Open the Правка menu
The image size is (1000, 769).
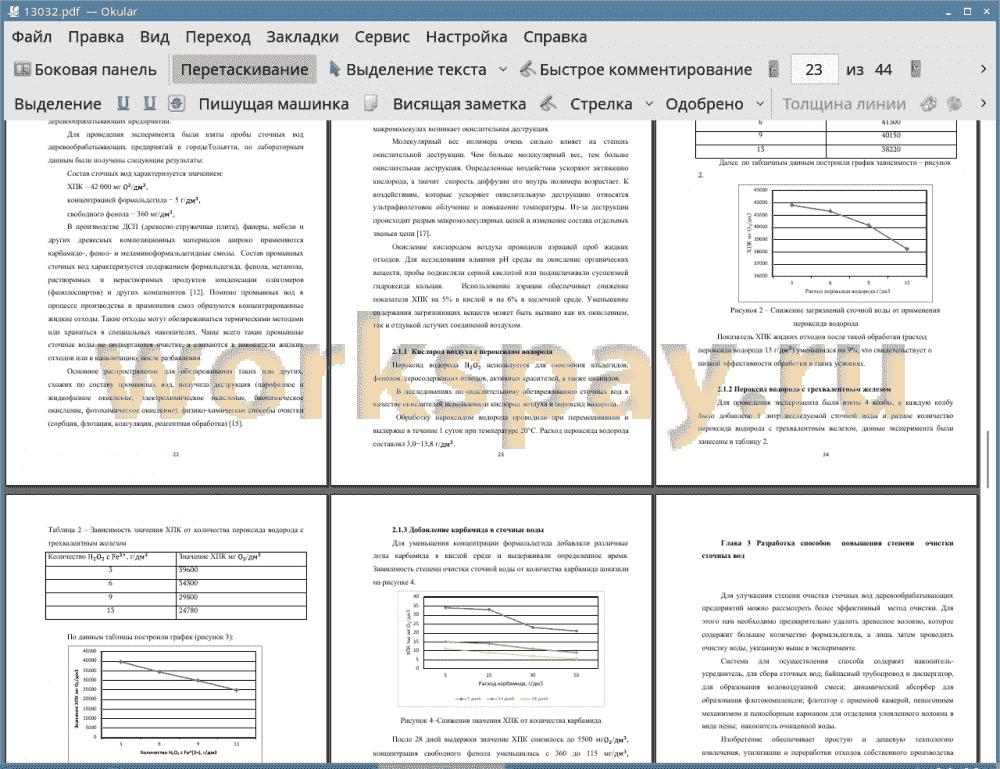(x=96, y=37)
